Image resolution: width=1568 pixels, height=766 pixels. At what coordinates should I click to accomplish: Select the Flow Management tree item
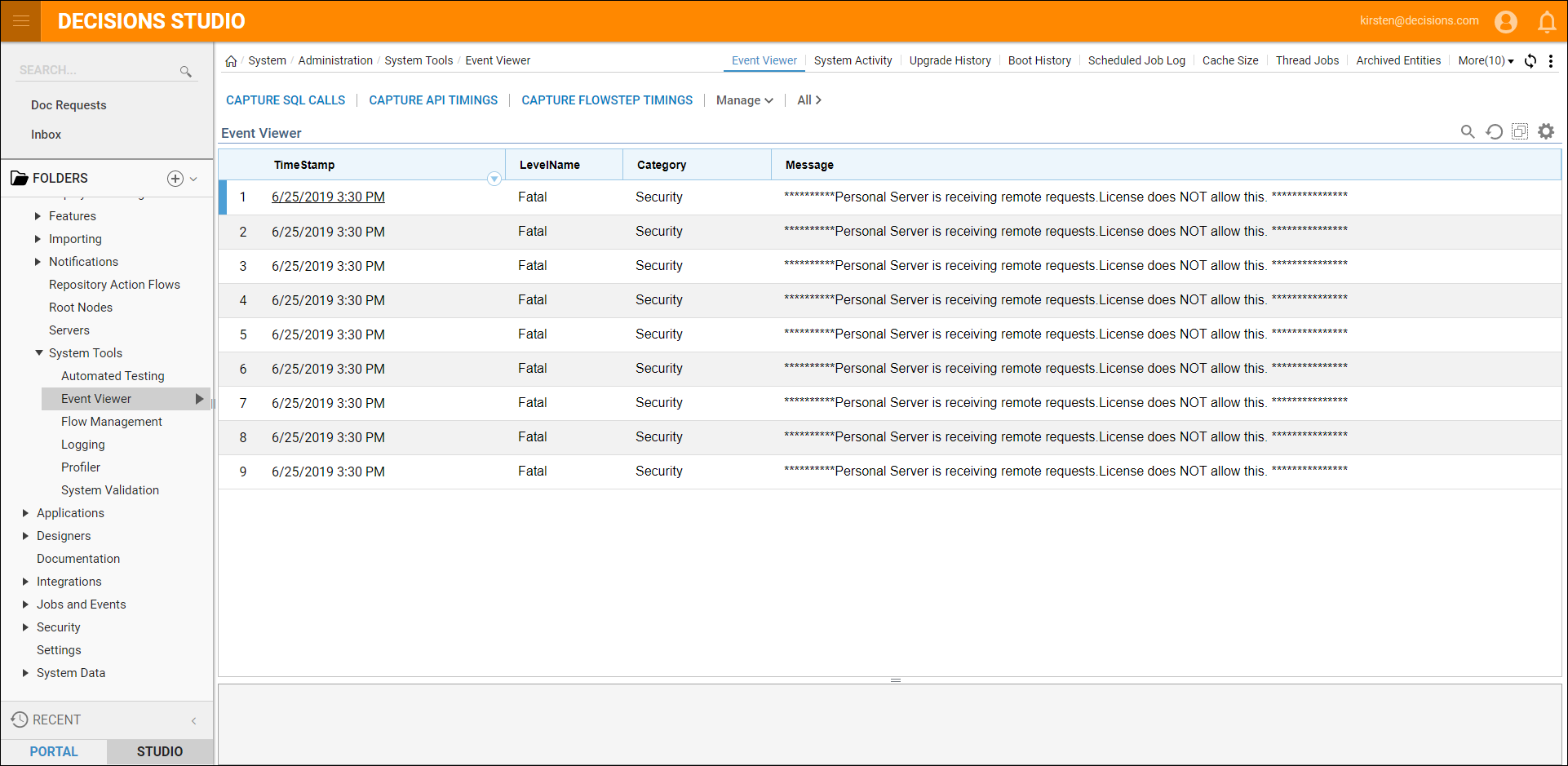[x=112, y=422]
